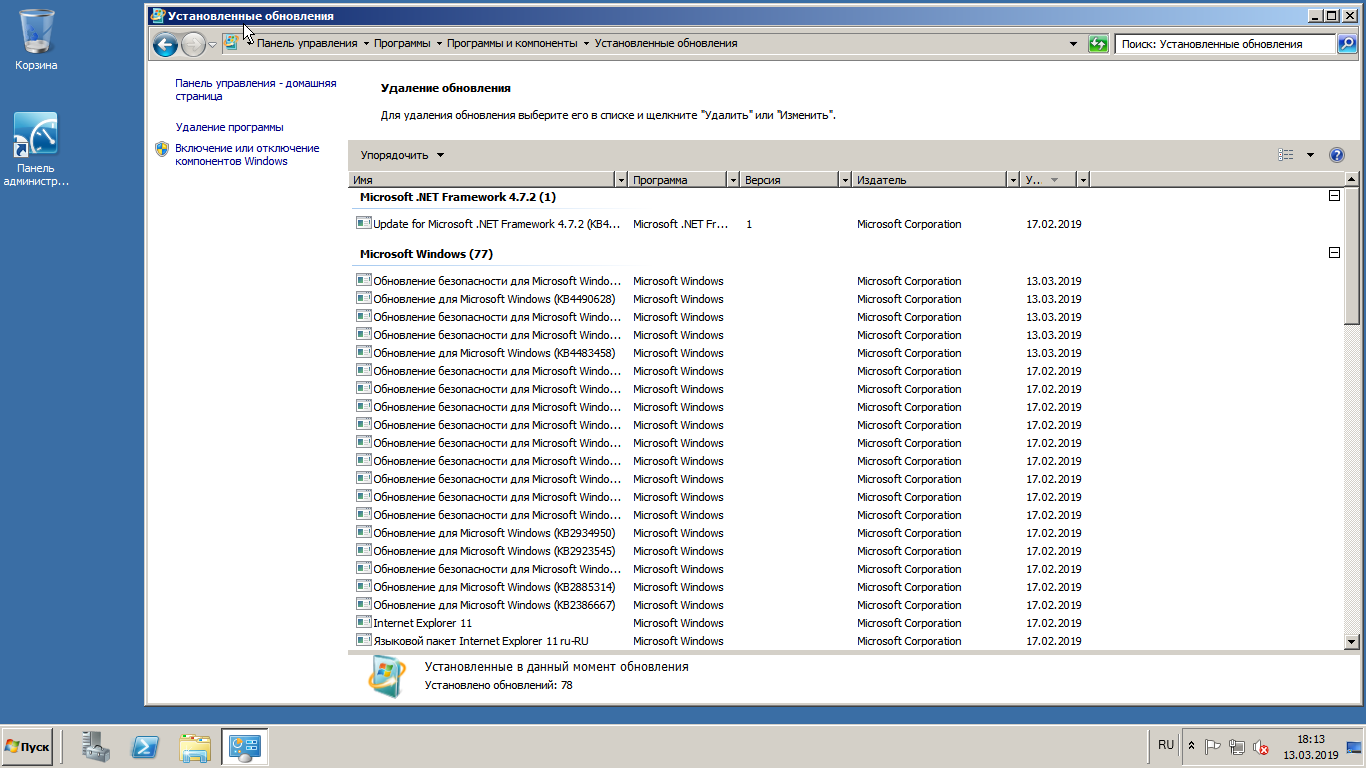Click the icon of the KB4490628 update
This screenshot has height=768, width=1366.
pyautogui.click(x=364, y=298)
